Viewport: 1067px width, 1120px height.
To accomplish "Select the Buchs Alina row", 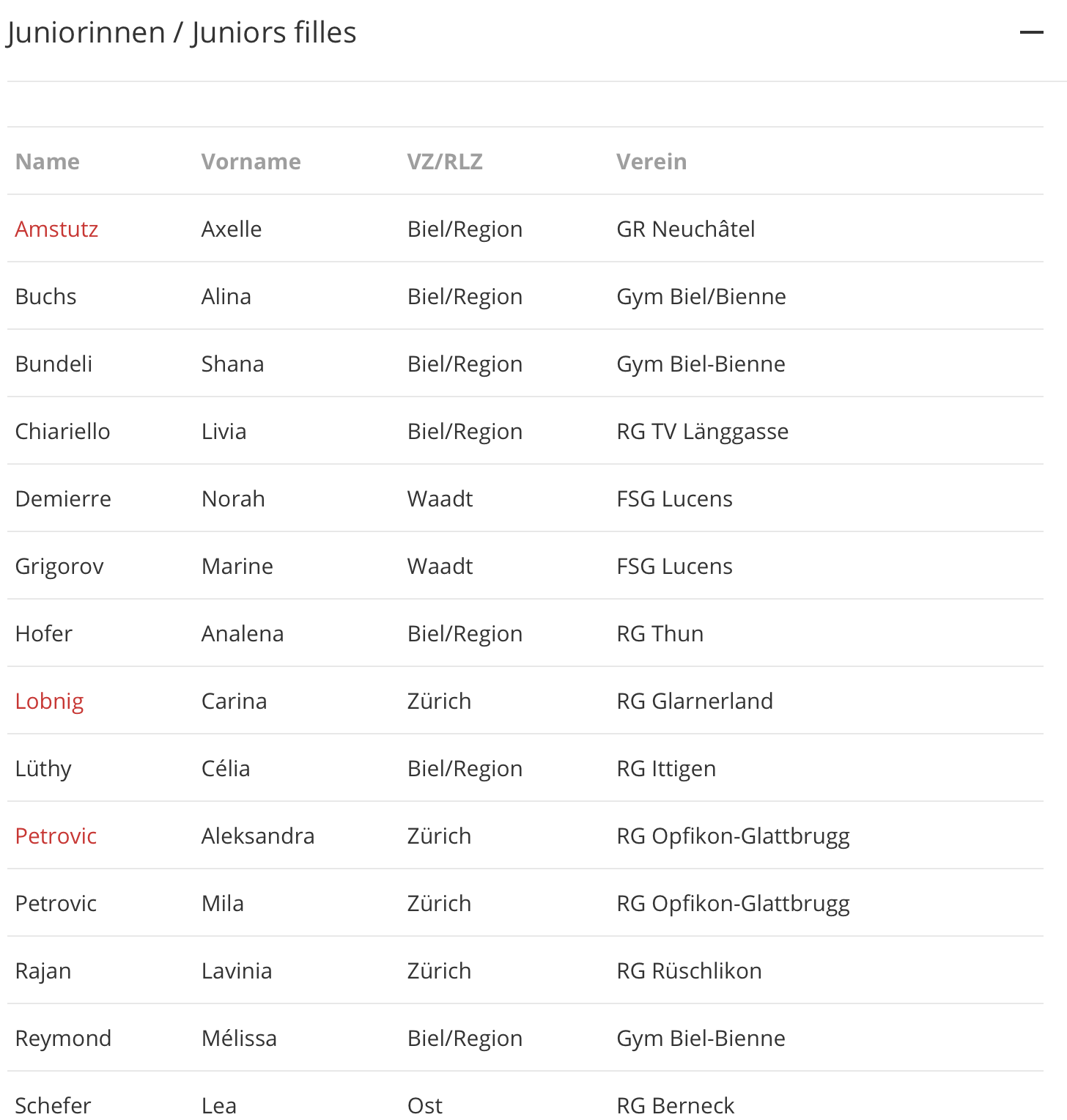I will [x=525, y=296].
